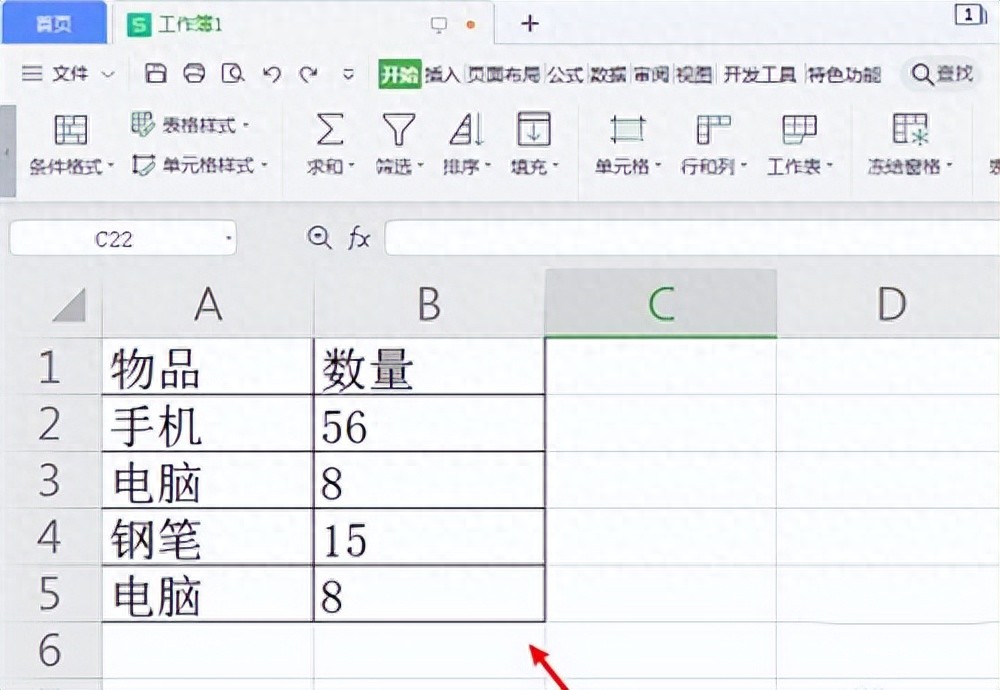Expand the 求和 label dropdown arrow
This screenshot has height=690, width=1000.
[x=351, y=166]
